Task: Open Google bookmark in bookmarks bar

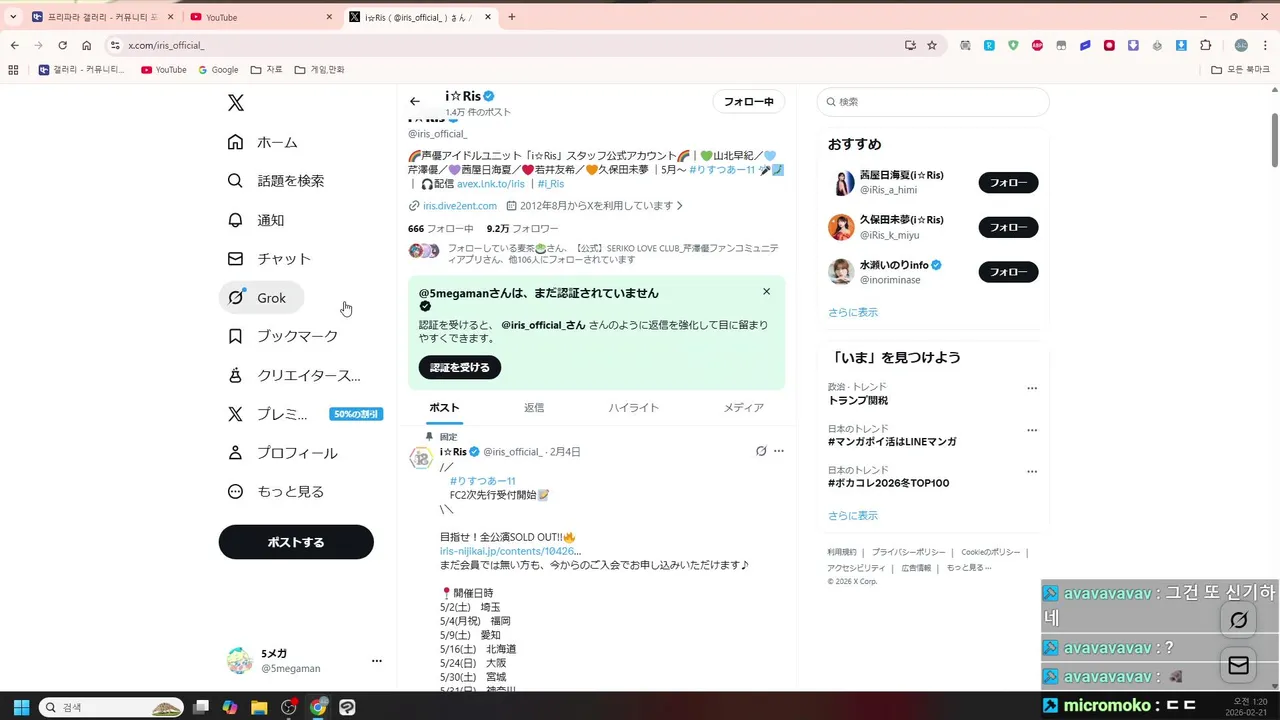Action: 218,70
